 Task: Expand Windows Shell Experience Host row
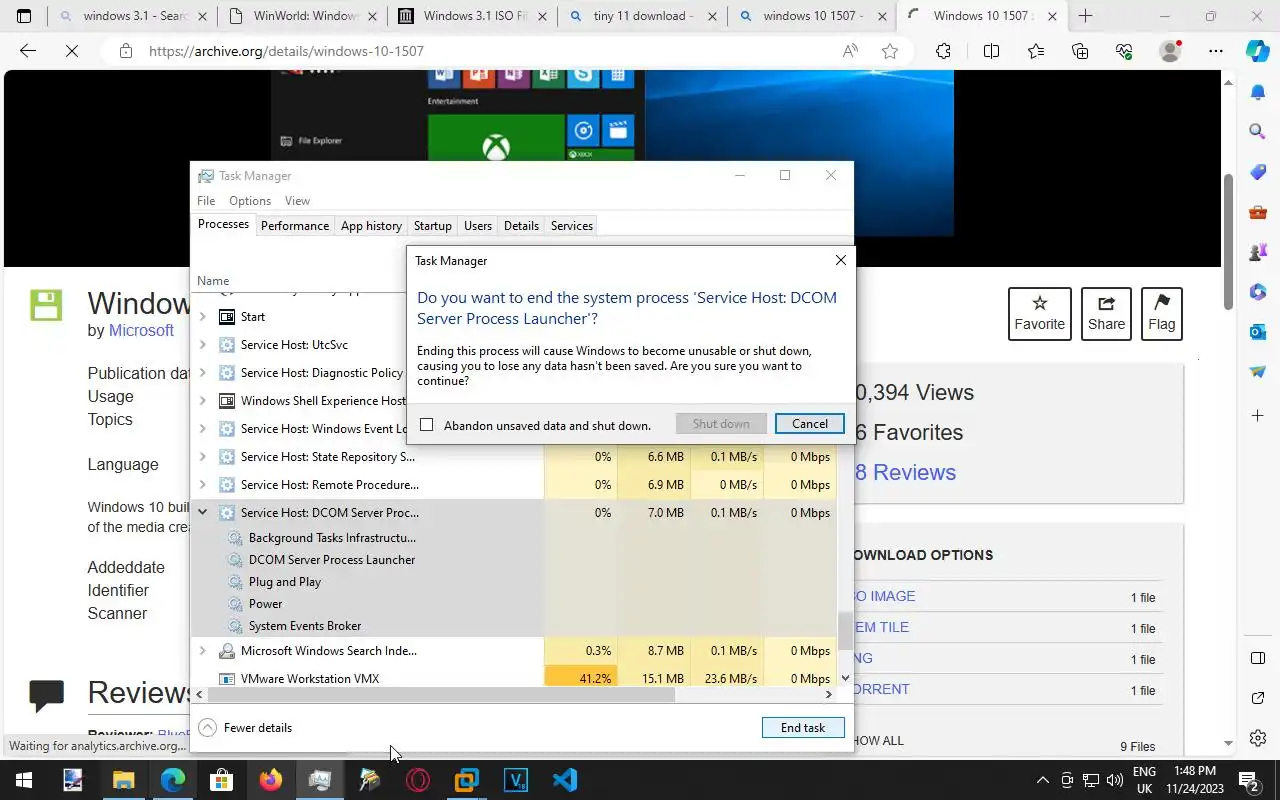click(203, 401)
